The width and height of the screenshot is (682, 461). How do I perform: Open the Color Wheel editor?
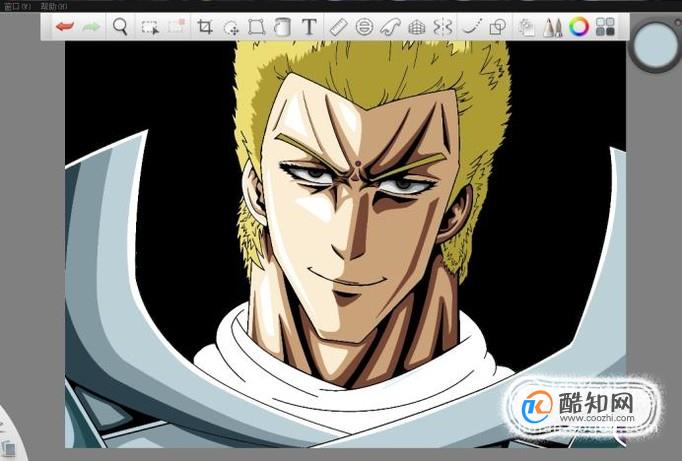click(x=579, y=27)
